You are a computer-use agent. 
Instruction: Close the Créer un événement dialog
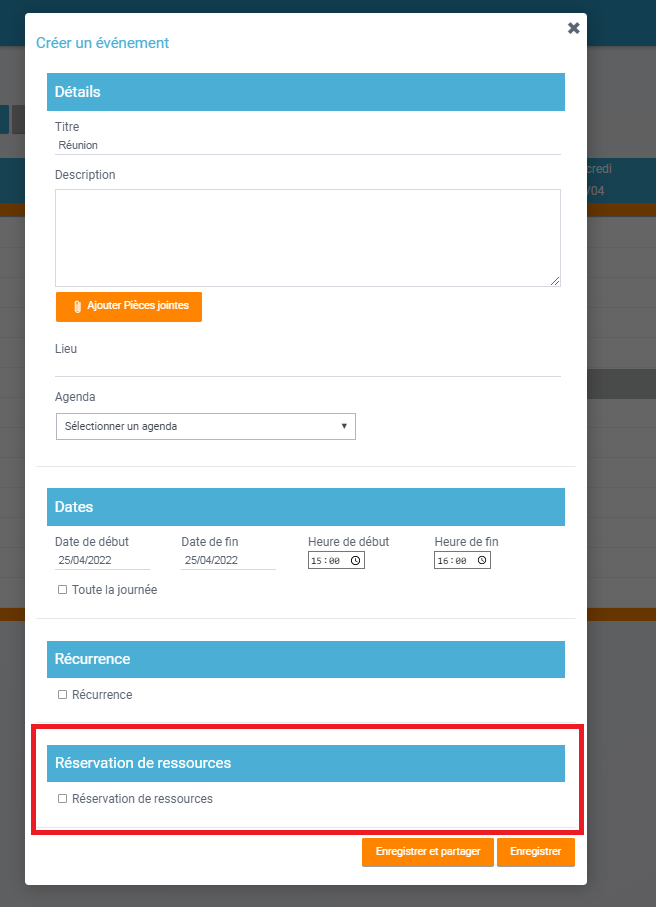(573, 28)
